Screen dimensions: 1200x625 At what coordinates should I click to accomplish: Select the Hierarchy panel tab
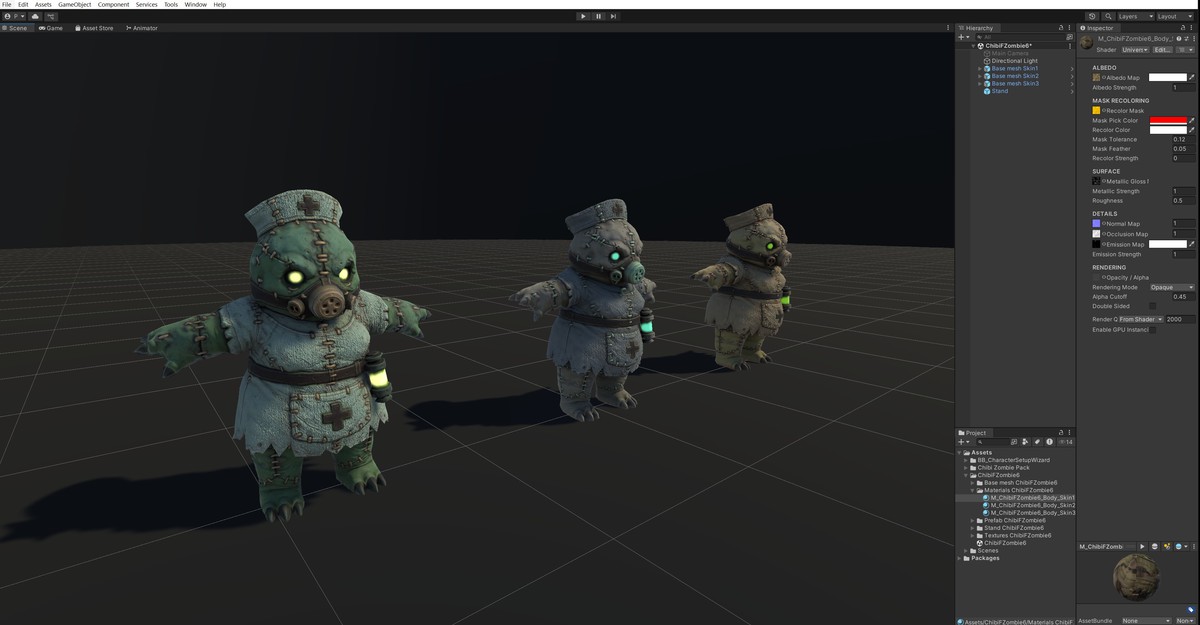[977, 28]
